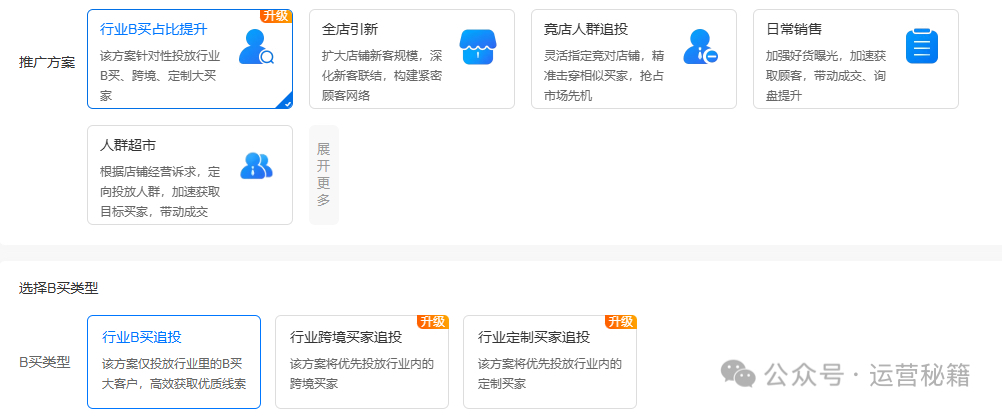Image resolution: width=1002 pixels, height=420 pixels.
Task: Click the buyer search icon in 行业B买占比提升
Action: tap(256, 47)
